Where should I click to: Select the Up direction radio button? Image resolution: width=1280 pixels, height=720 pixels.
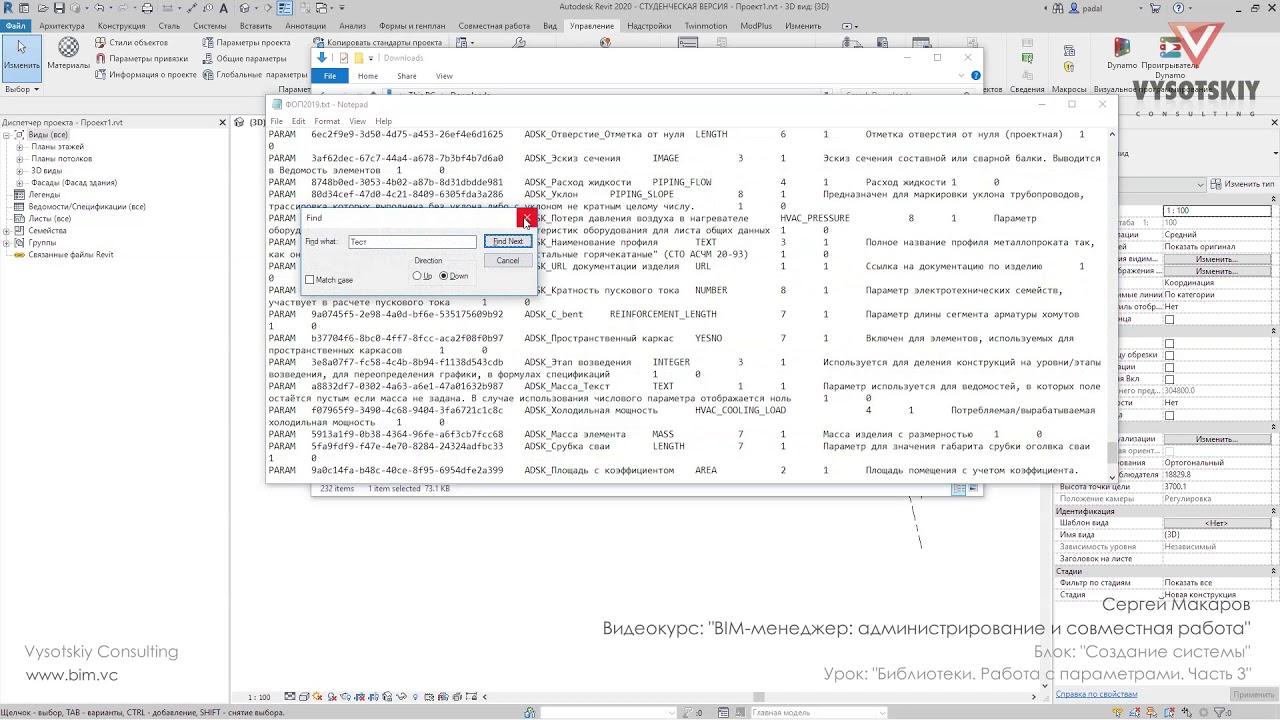pos(417,276)
